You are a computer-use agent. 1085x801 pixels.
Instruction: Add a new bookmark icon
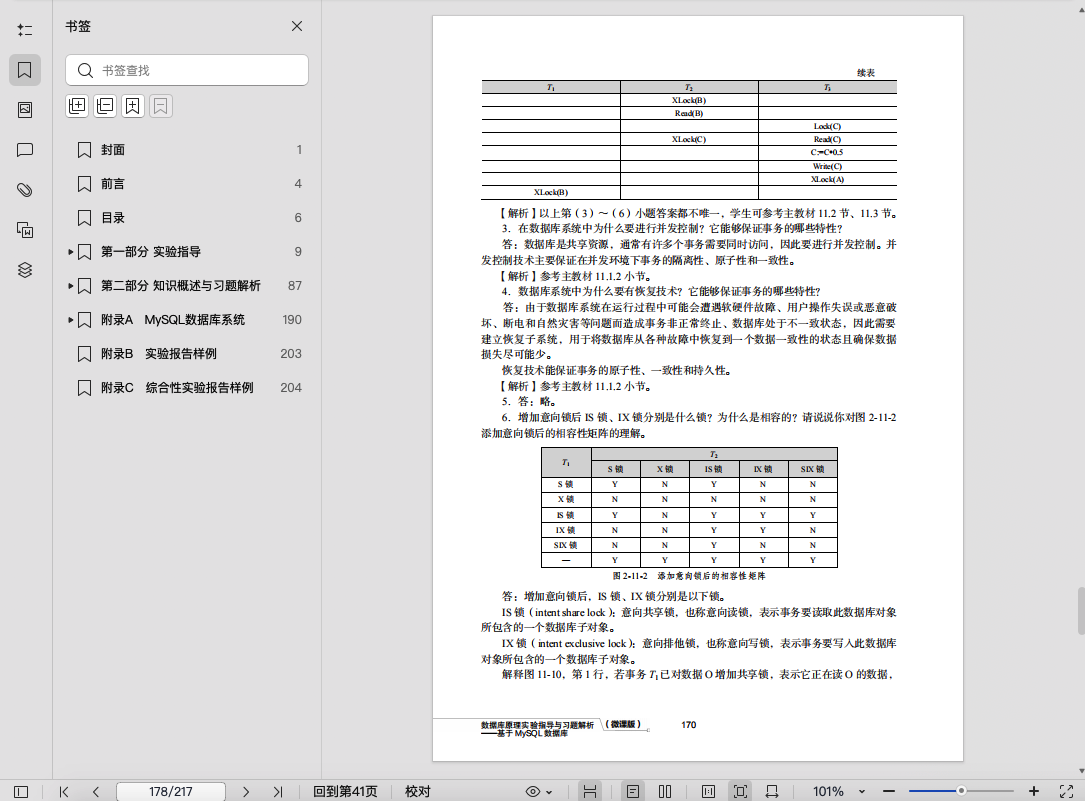pos(133,106)
